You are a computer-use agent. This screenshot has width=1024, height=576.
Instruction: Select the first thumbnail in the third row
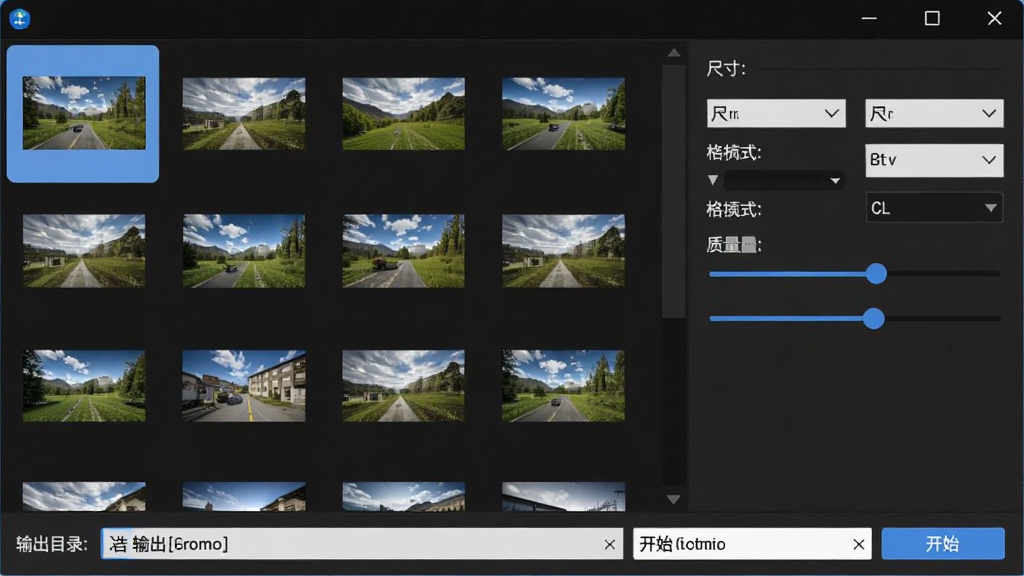pos(84,385)
